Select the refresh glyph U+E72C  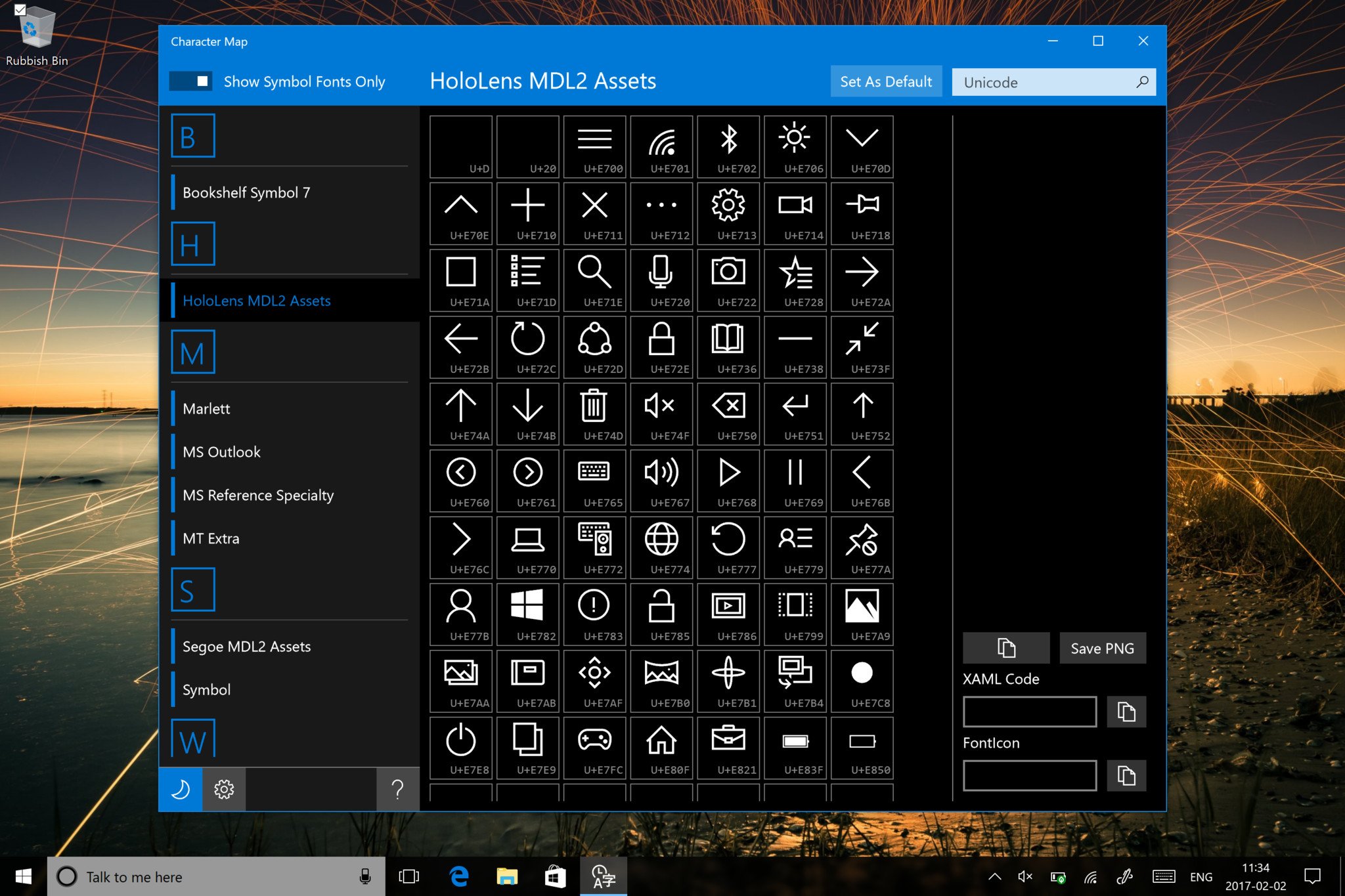527,347
